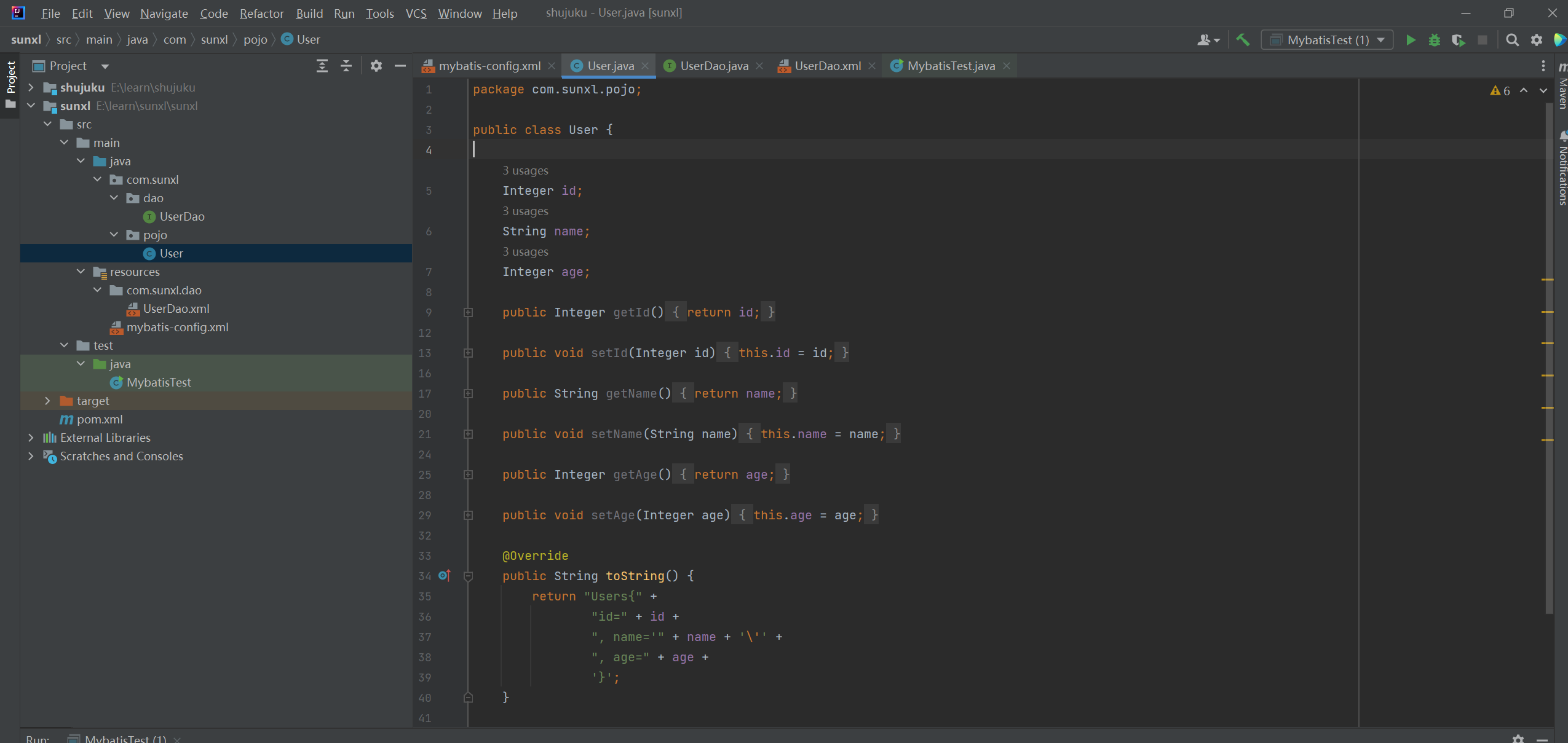1568x743 pixels.
Task: Switch to the UserDao.xml editor tab
Action: pyautogui.click(x=827, y=66)
